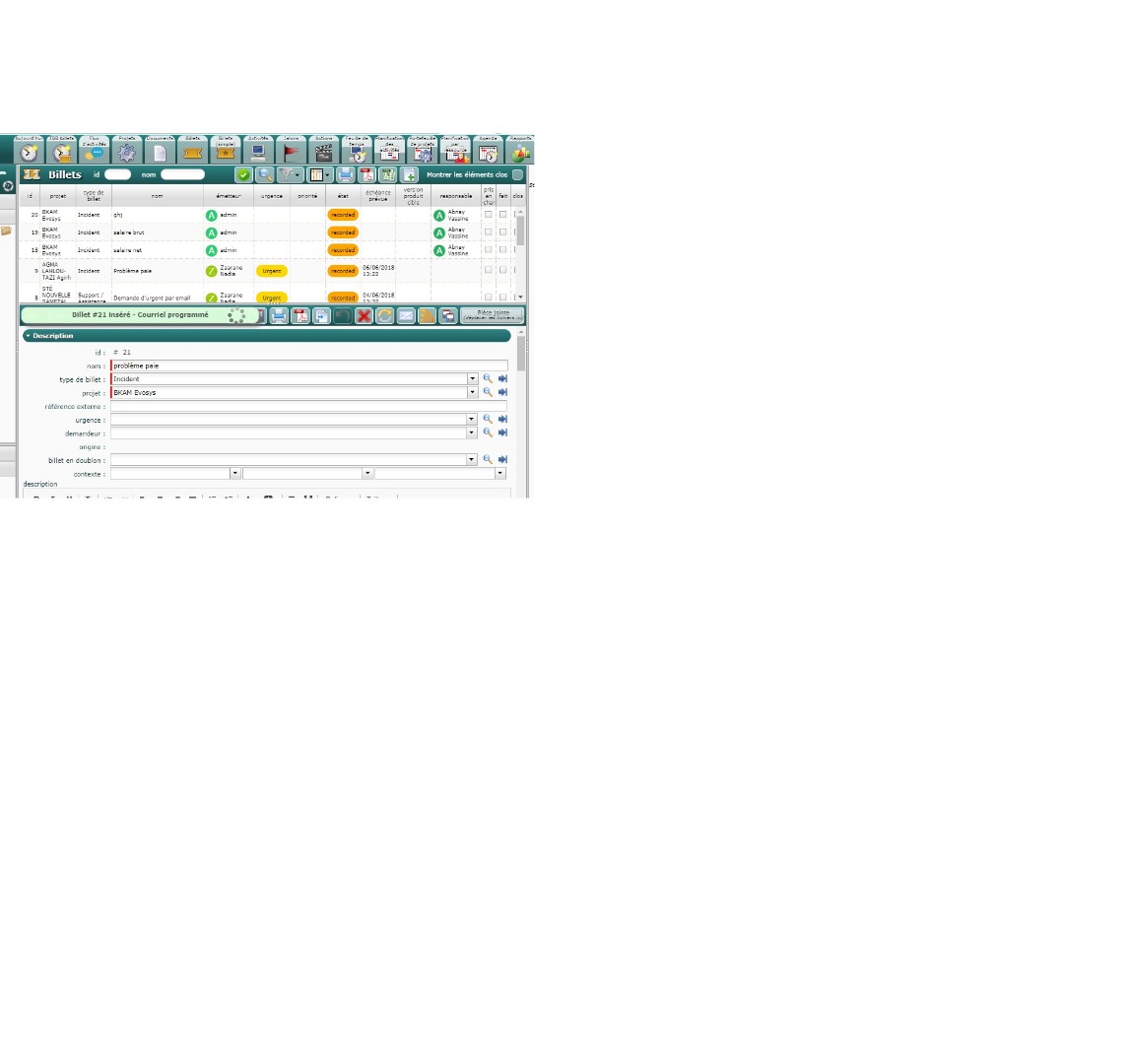Open the Agenda calendar shortcut
1131x1064 pixels.
[x=489, y=150]
